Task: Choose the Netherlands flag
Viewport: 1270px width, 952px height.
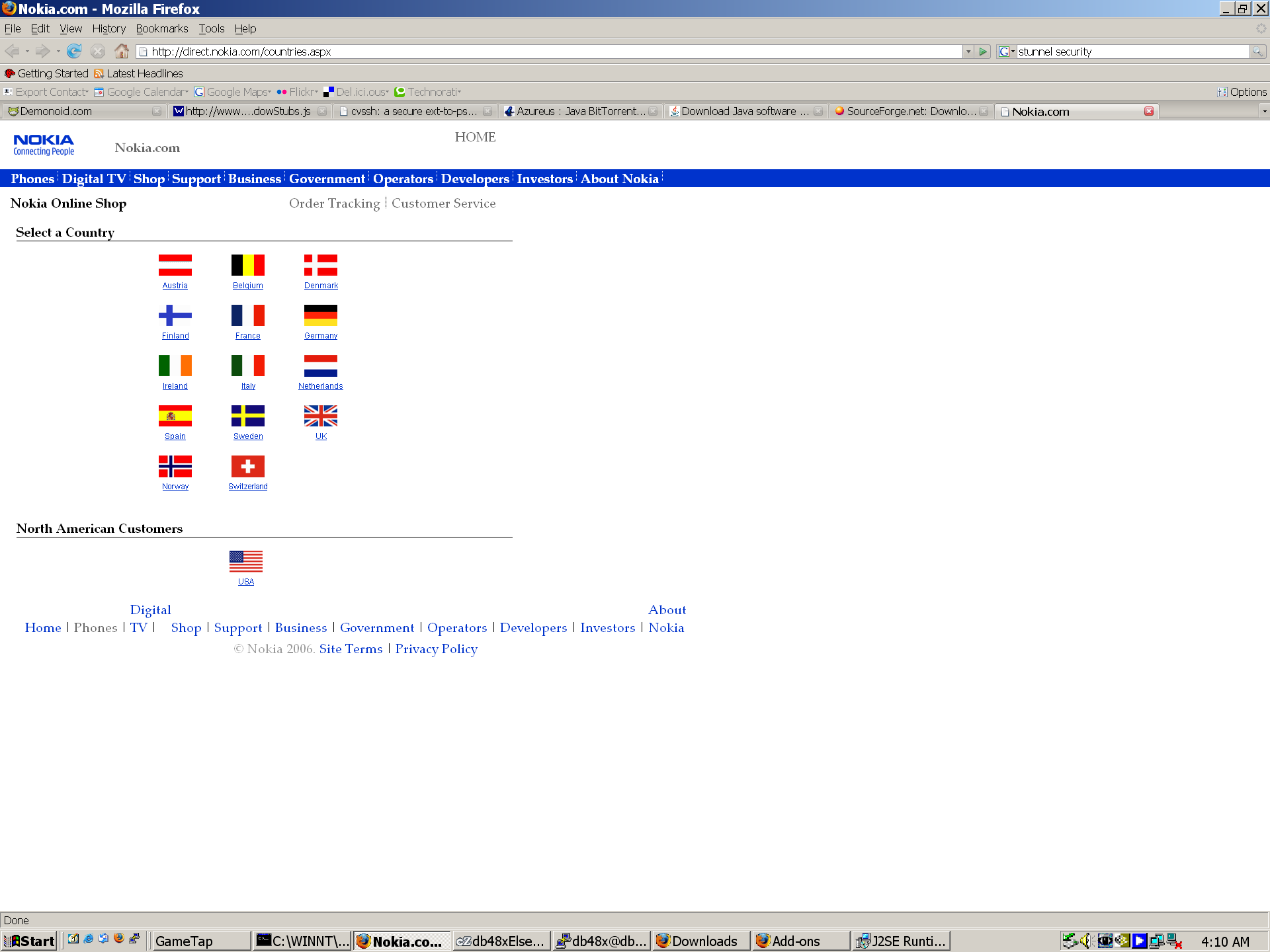Action: [321, 366]
